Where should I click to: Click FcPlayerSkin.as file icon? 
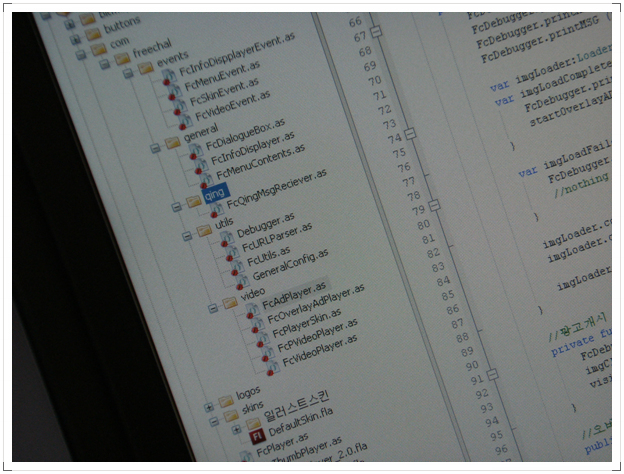pyautogui.click(x=262, y=338)
